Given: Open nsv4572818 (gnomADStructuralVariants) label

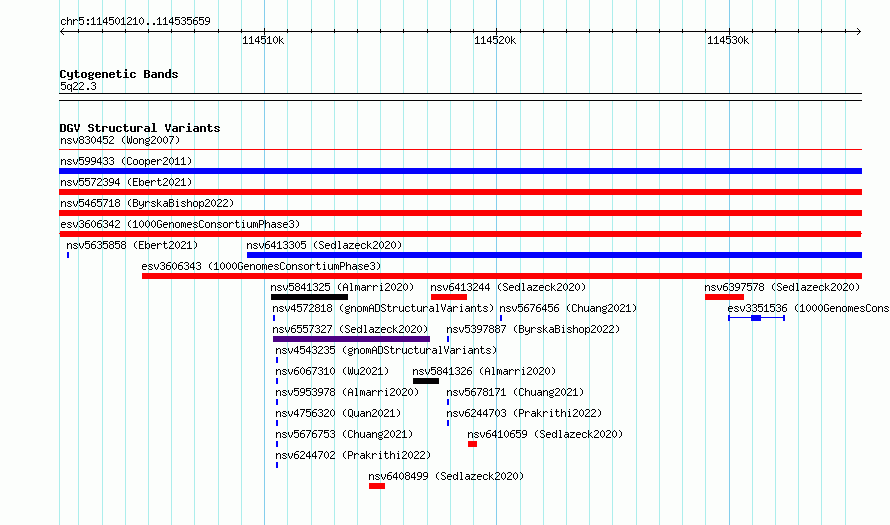Looking at the screenshot, I should tap(383, 308).
